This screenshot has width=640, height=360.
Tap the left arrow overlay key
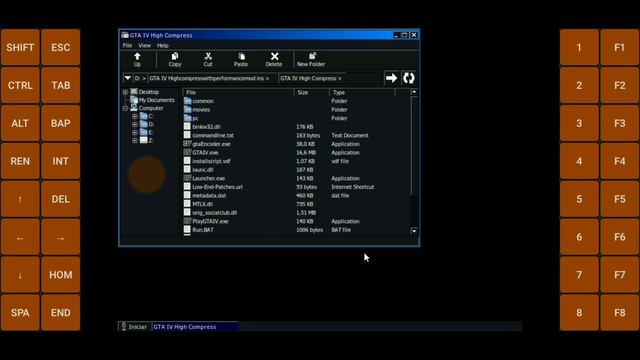coord(20,237)
